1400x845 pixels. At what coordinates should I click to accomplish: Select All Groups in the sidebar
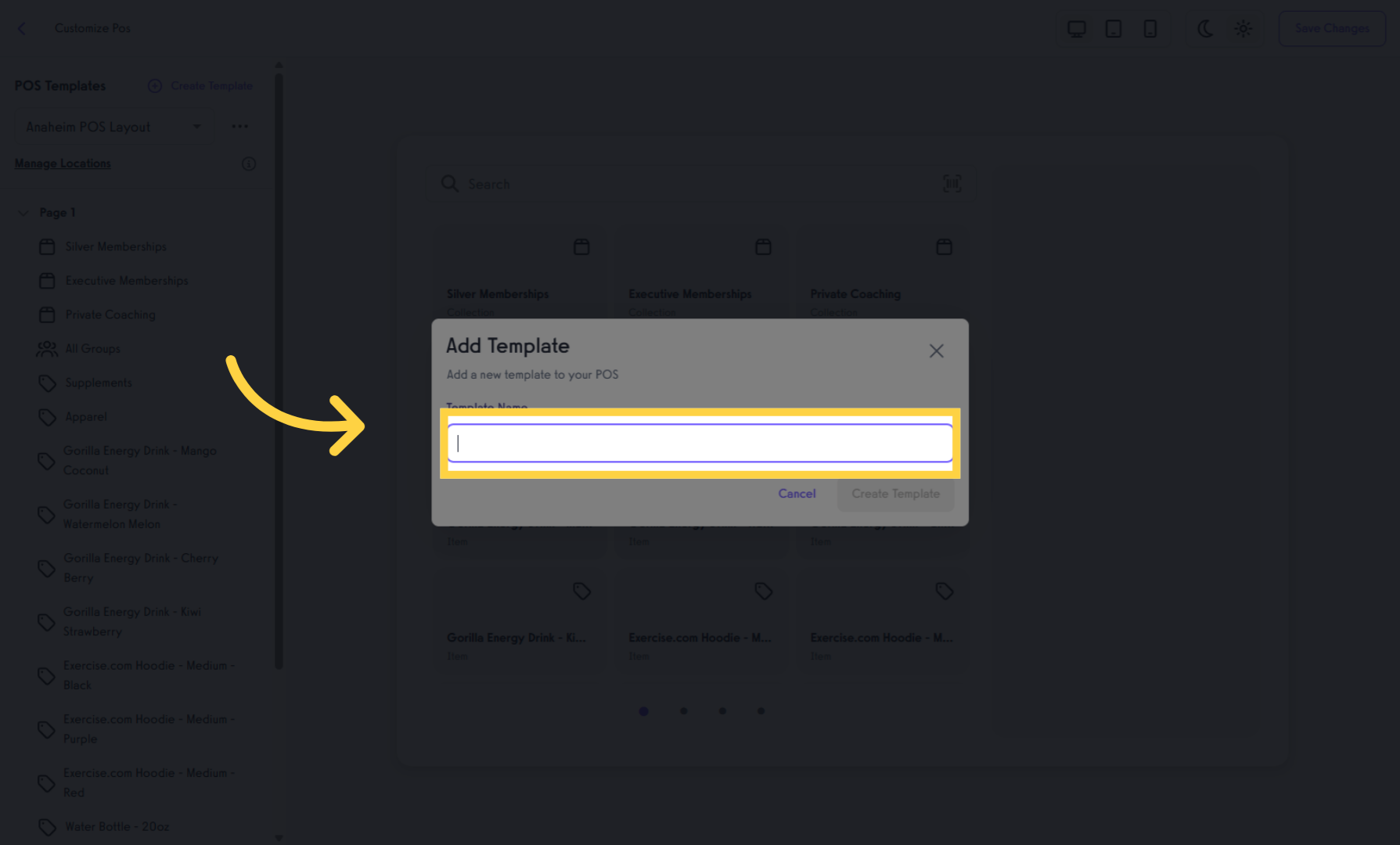[x=92, y=349]
